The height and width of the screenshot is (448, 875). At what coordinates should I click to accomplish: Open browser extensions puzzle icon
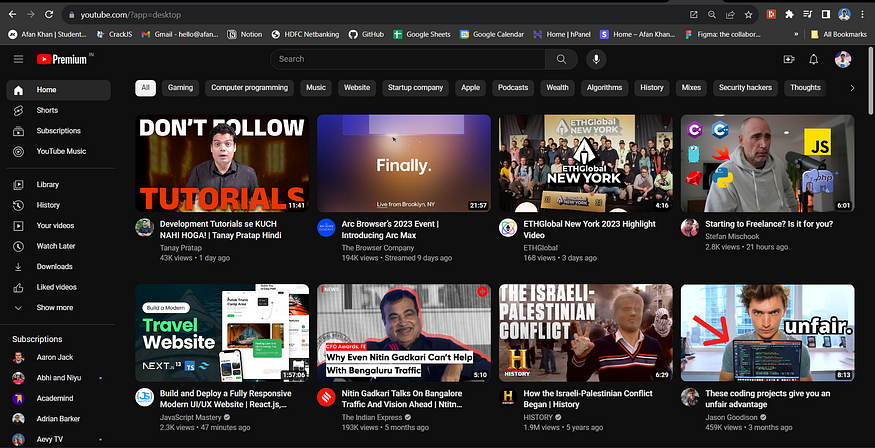pos(789,15)
